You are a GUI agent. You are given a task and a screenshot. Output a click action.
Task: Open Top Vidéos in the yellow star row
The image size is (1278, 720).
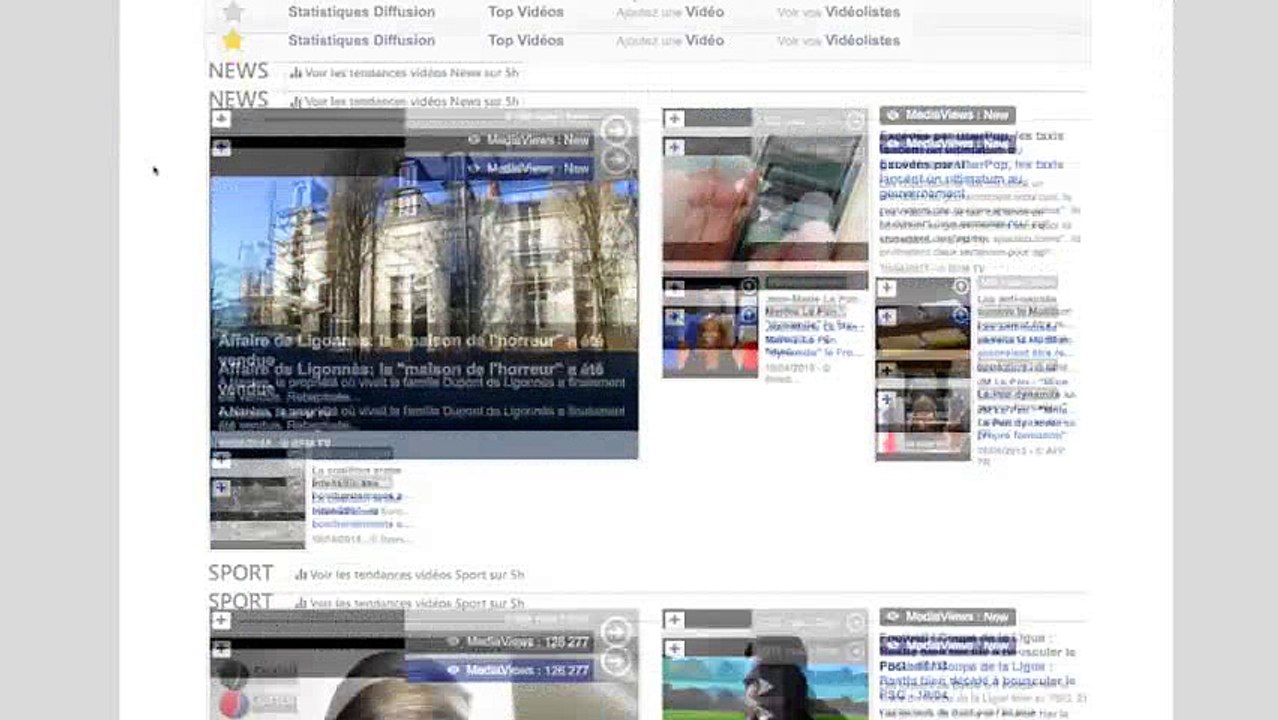point(525,40)
